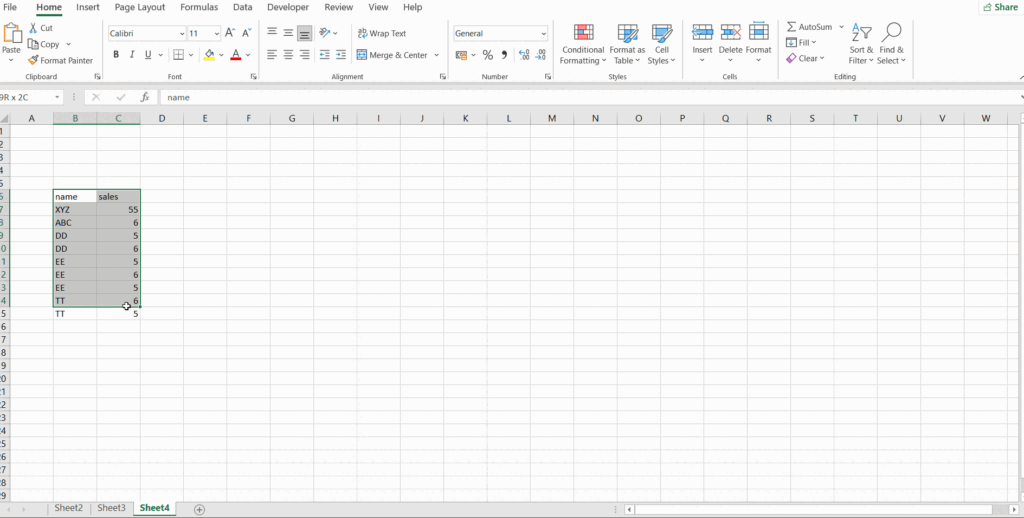Viewport: 1024px width, 518px height.
Task: Click the Format as Table icon
Action: tap(627, 34)
